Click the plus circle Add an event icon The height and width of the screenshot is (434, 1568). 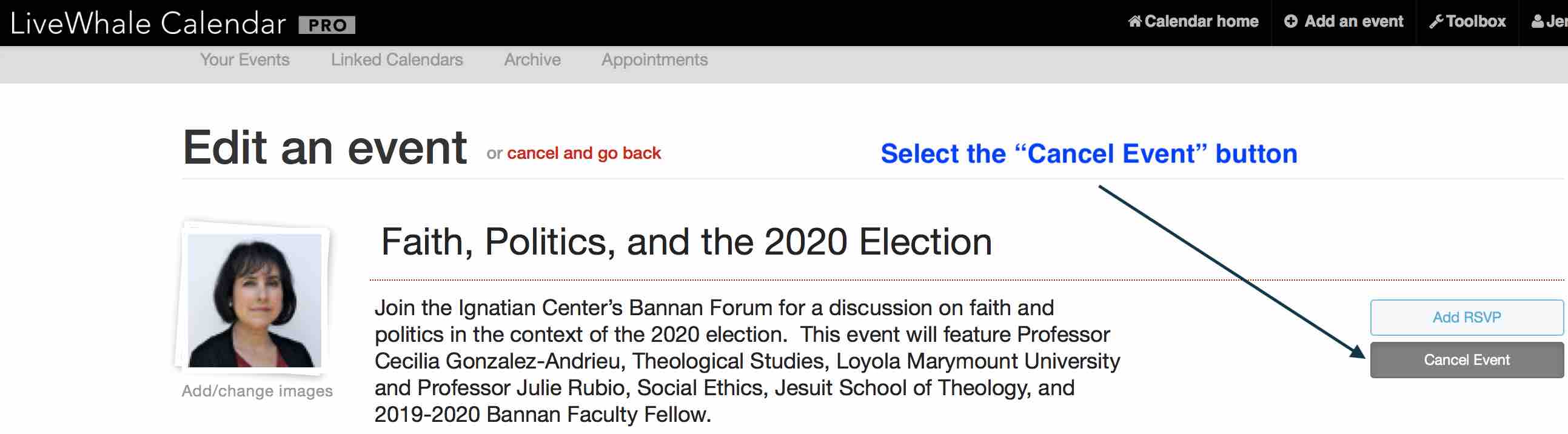click(1290, 22)
